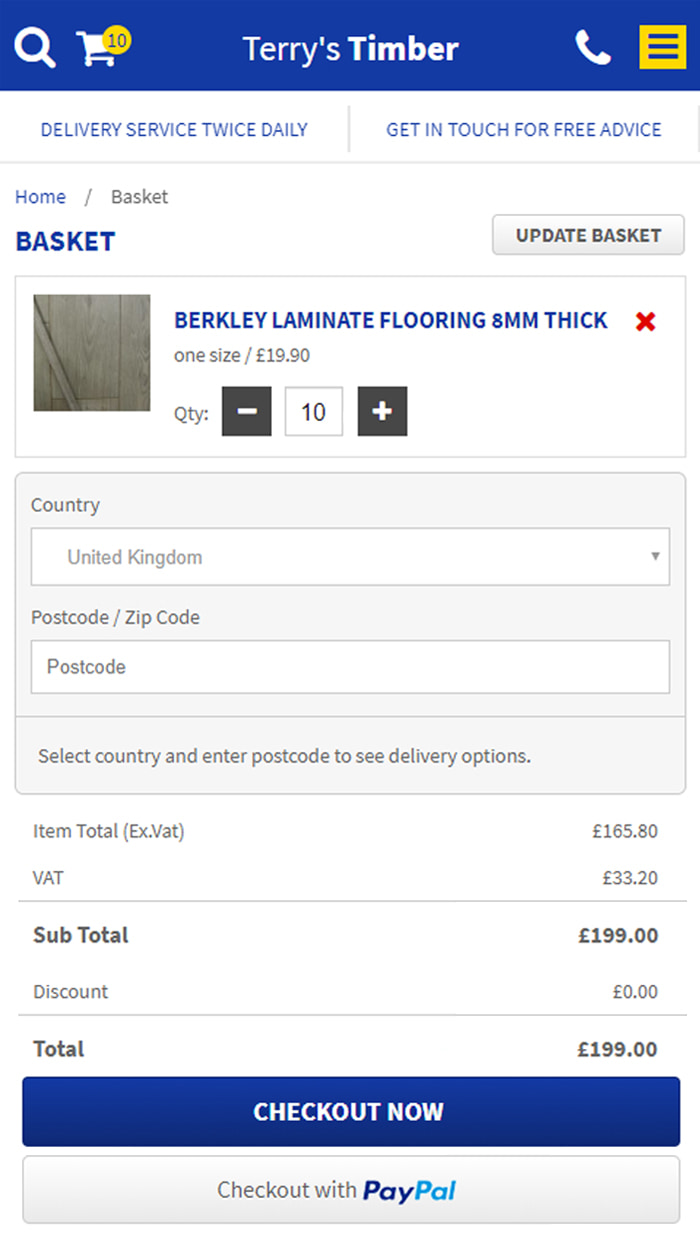This screenshot has width=700, height=1244.
Task: Open the search magnifier icon
Action: point(35,47)
